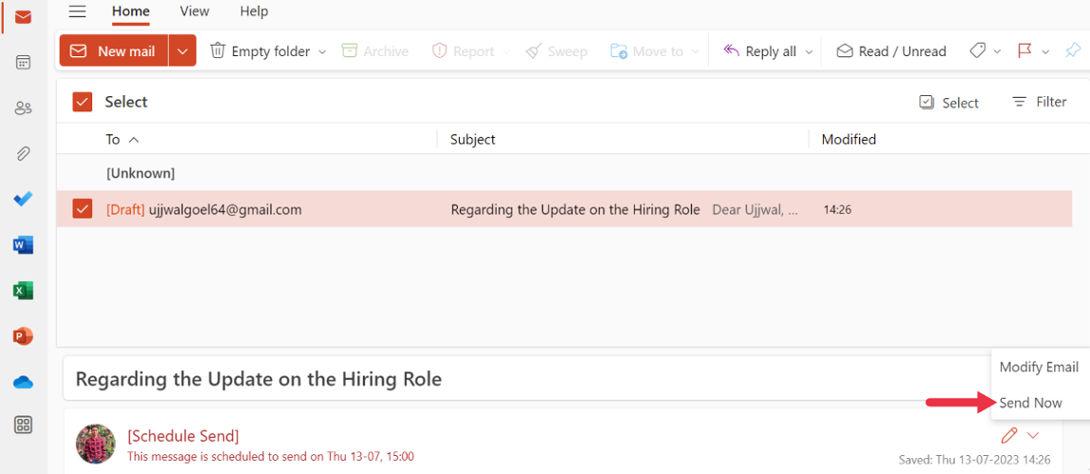1090x474 pixels.
Task: Open the Files paperclip icon in sidebar
Action: pyautogui.click(x=23, y=153)
